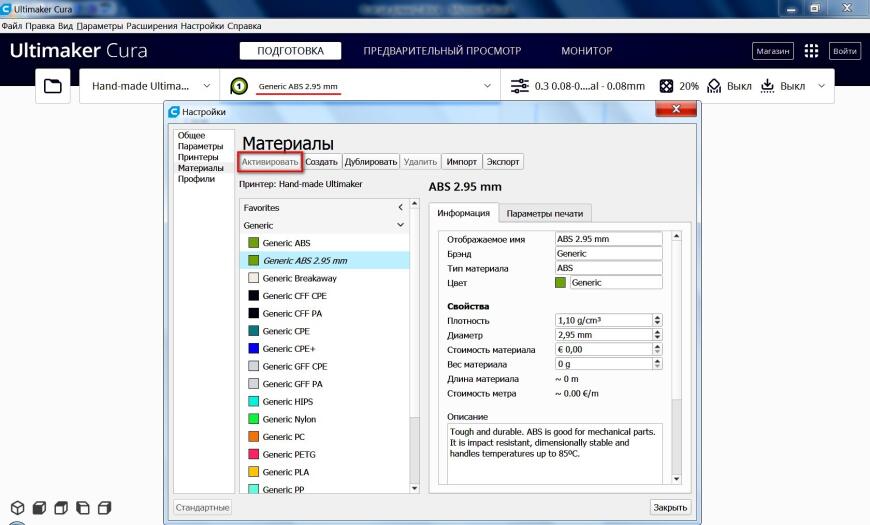This screenshot has width=870, height=525.
Task: Open the Справка menu
Action: coord(244,26)
